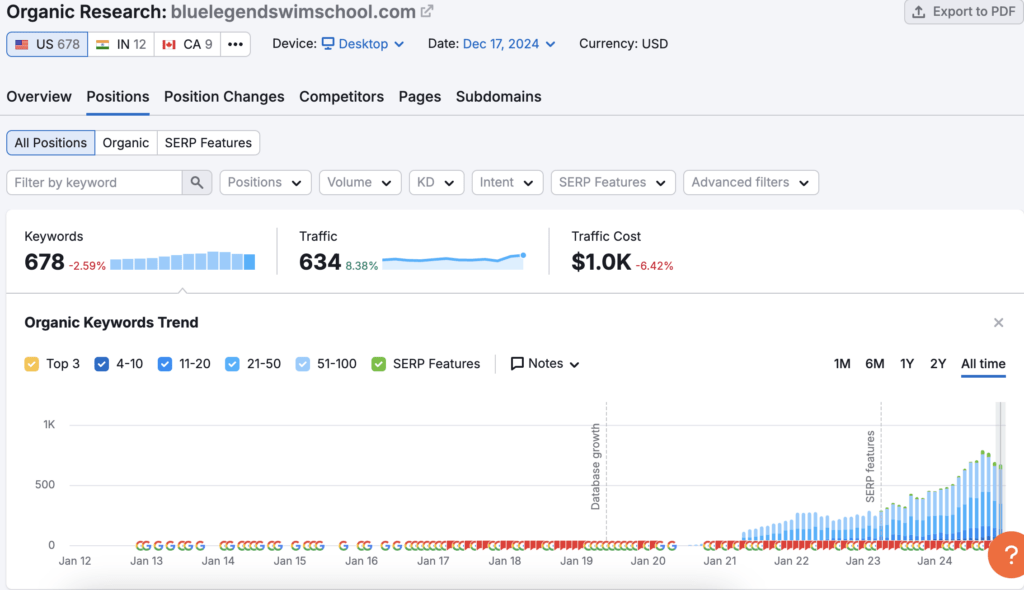Switch to the Position Changes tab
The width and height of the screenshot is (1024, 590).
pyautogui.click(x=224, y=97)
